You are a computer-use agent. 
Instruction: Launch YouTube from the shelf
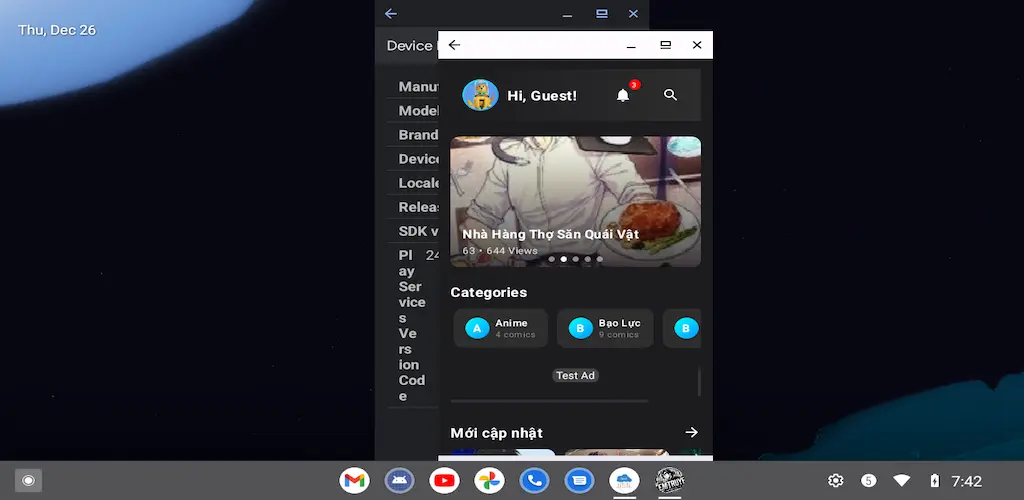(x=445, y=481)
